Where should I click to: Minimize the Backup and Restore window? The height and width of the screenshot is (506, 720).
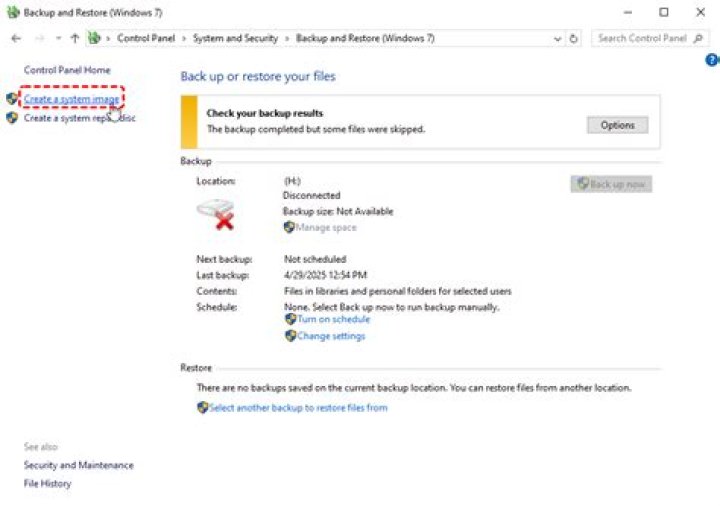click(628, 12)
